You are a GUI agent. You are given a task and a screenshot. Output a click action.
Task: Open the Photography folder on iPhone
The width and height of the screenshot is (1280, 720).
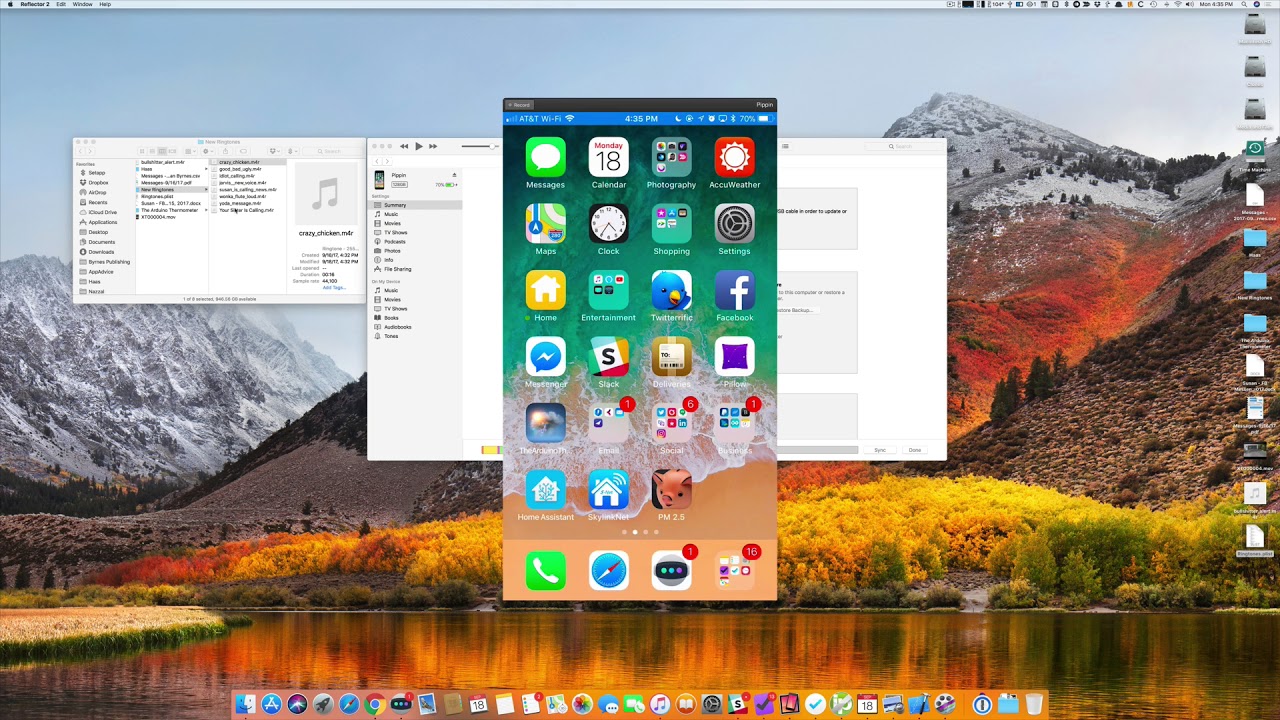(x=671, y=157)
